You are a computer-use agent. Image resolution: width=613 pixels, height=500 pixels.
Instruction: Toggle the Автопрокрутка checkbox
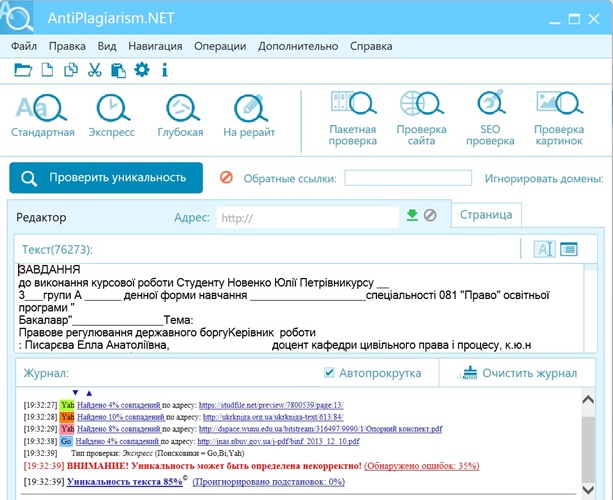coord(329,373)
